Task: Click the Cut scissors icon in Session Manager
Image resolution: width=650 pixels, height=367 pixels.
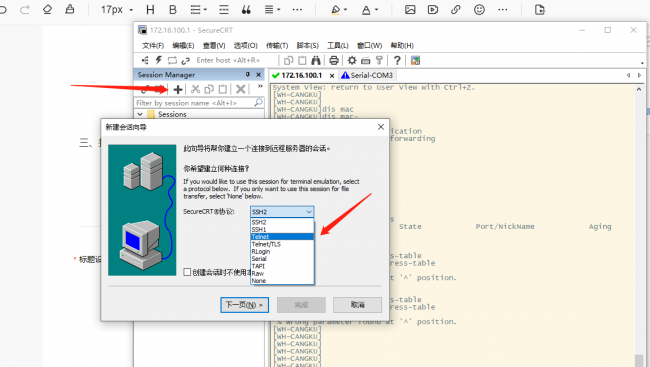Action: [195, 89]
